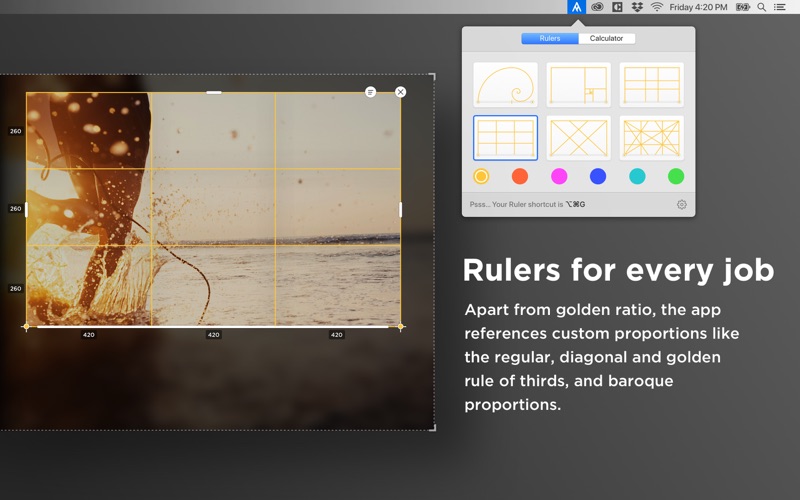
Task: Click the bottom-right corner ruler handle
Action: click(401, 327)
